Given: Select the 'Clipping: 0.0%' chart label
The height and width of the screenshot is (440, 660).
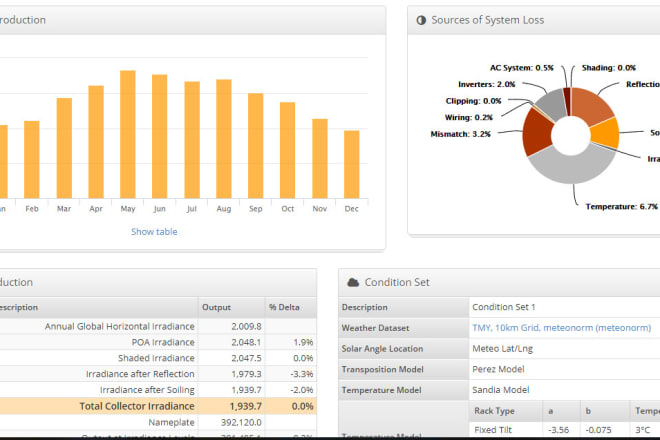Looking at the screenshot, I should pyautogui.click(x=474, y=101).
